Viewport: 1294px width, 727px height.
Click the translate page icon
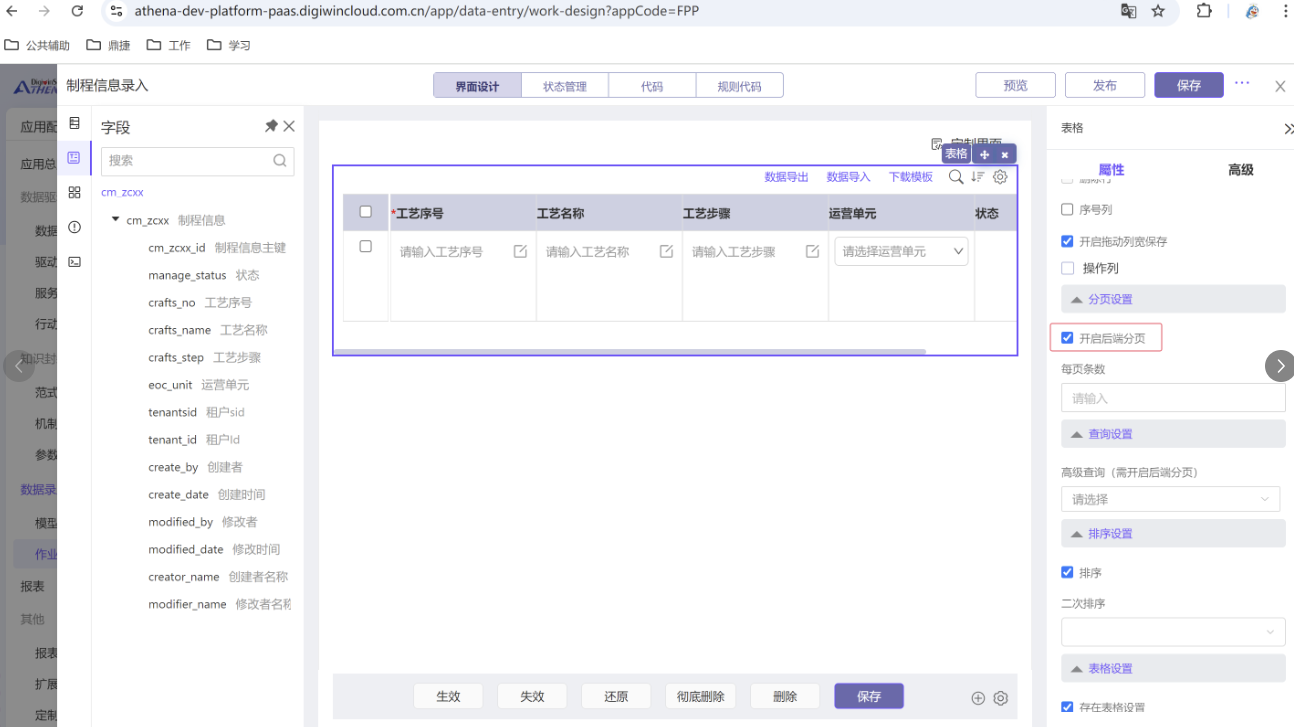click(x=1128, y=11)
